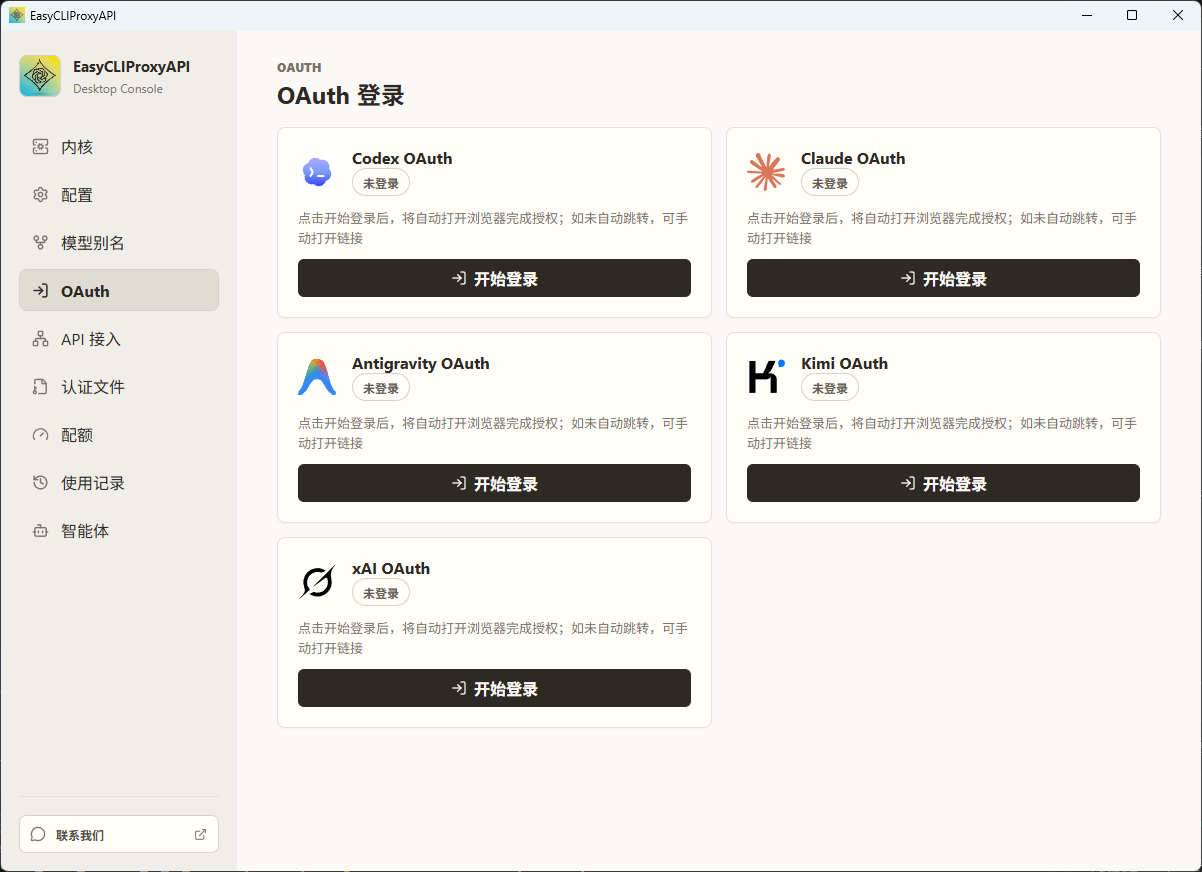
Task: Select the OAuth sidebar item
Action: pyautogui.click(x=119, y=291)
